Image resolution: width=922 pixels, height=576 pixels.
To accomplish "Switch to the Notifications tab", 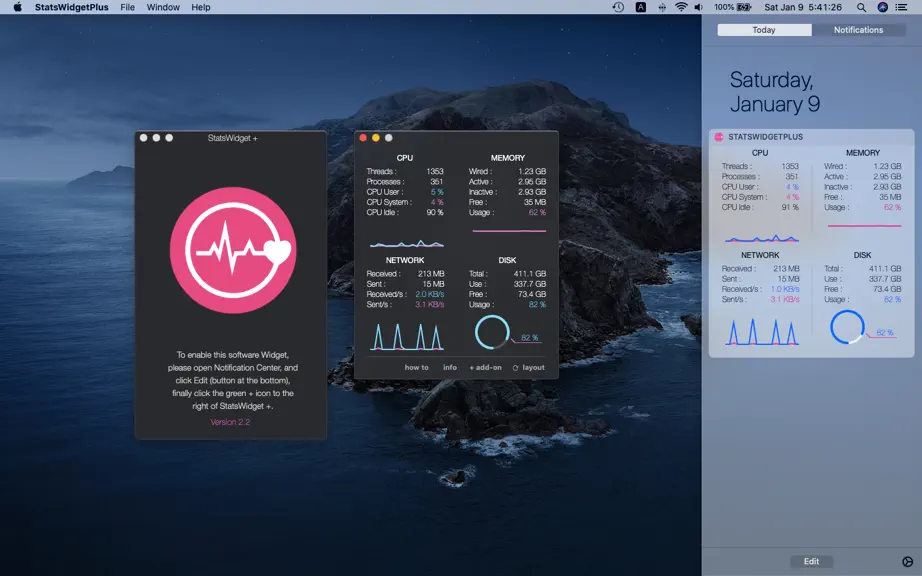I will click(x=858, y=30).
